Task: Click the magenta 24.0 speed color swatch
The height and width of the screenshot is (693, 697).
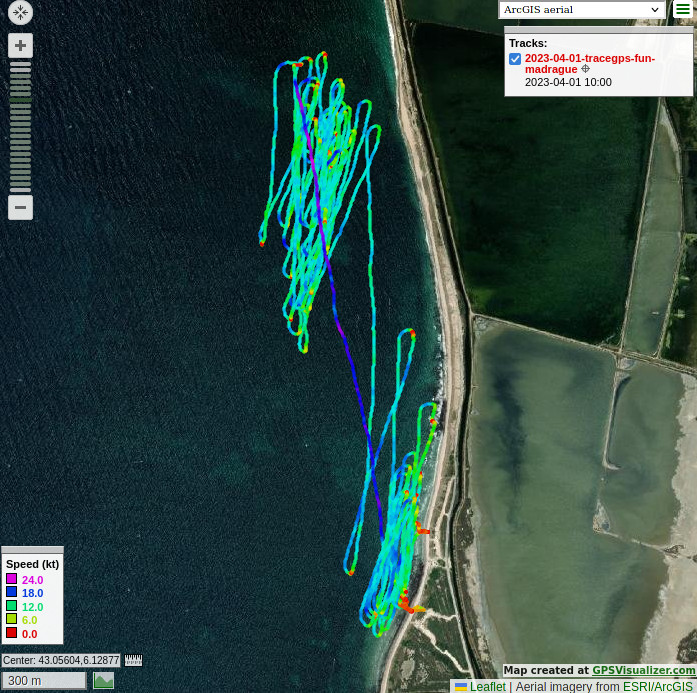Action: [11, 579]
